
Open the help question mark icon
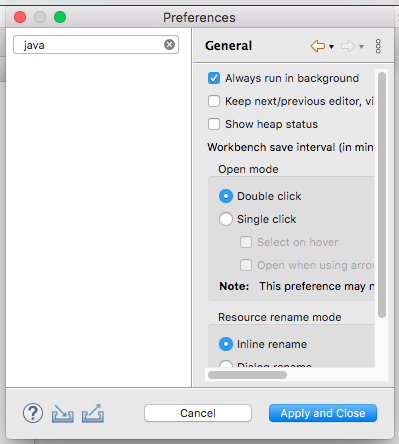point(33,413)
